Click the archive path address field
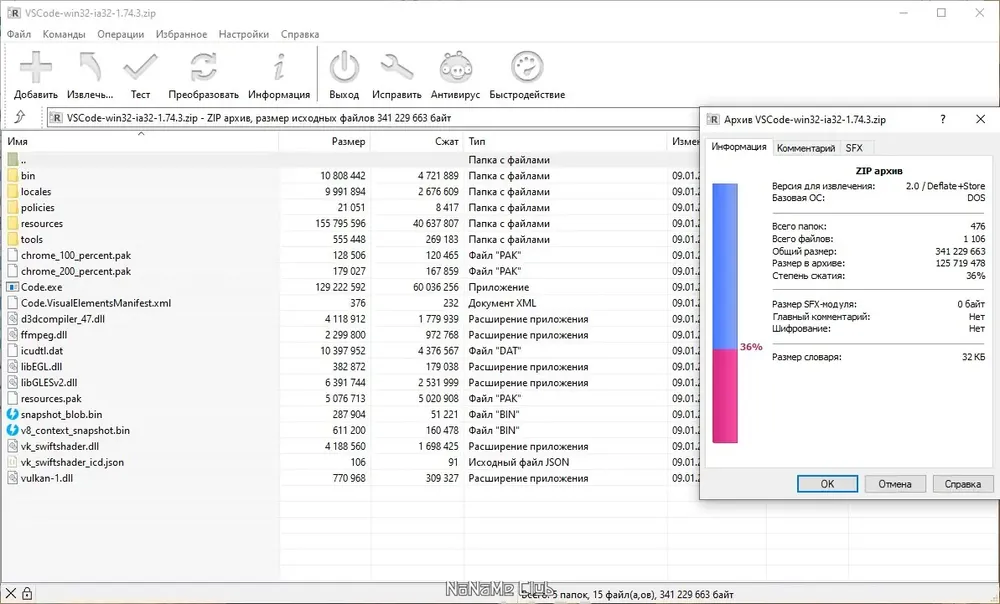 click(x=372, y=117)
